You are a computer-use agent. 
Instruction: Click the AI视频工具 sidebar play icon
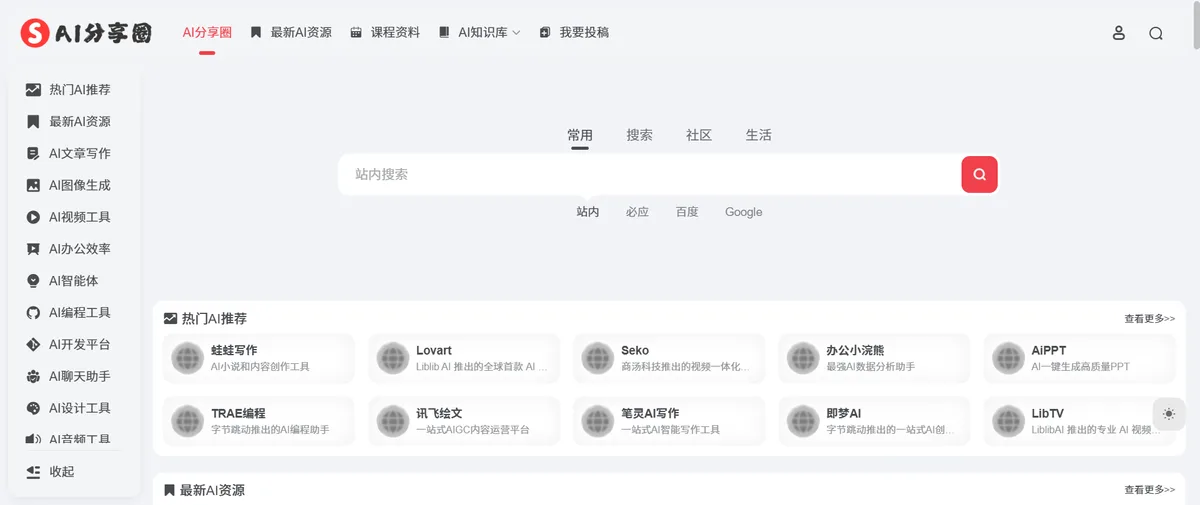coord(33,217)
